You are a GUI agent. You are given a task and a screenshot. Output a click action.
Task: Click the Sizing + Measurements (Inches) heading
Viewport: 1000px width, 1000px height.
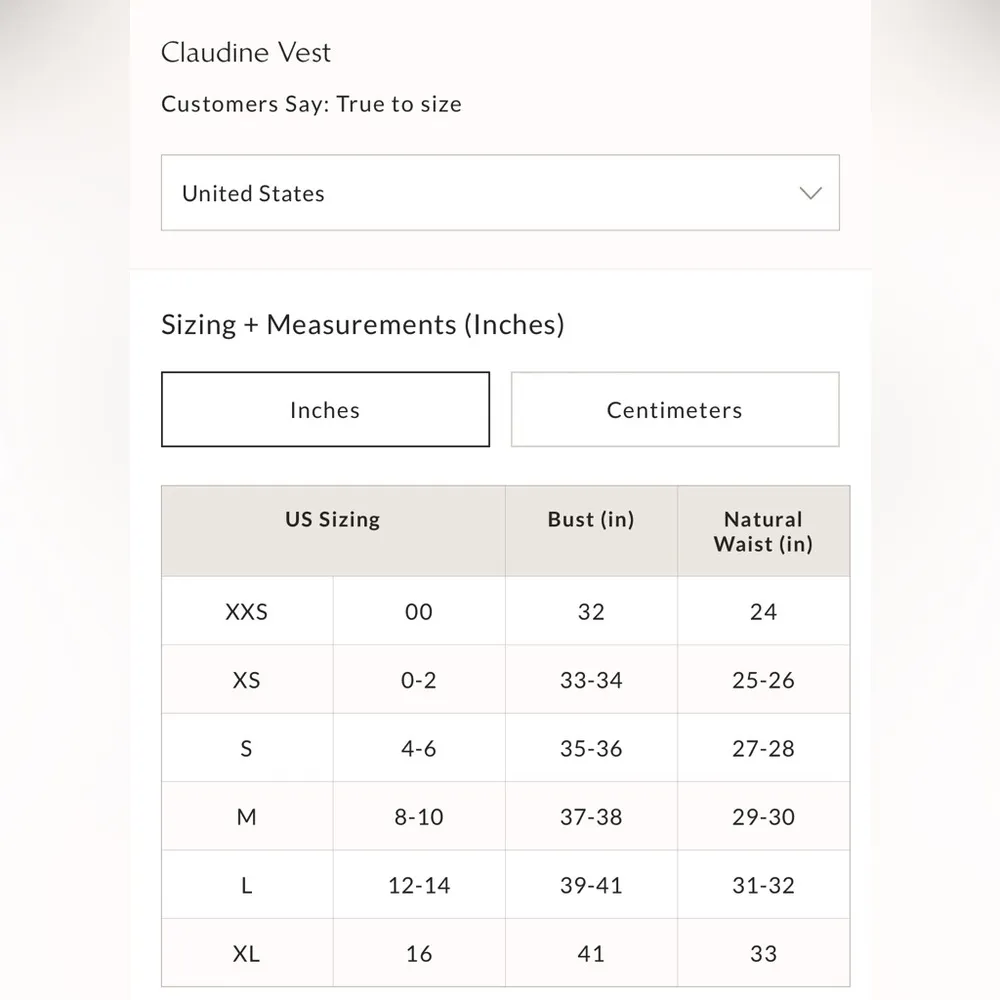click(x=363, y=325)
